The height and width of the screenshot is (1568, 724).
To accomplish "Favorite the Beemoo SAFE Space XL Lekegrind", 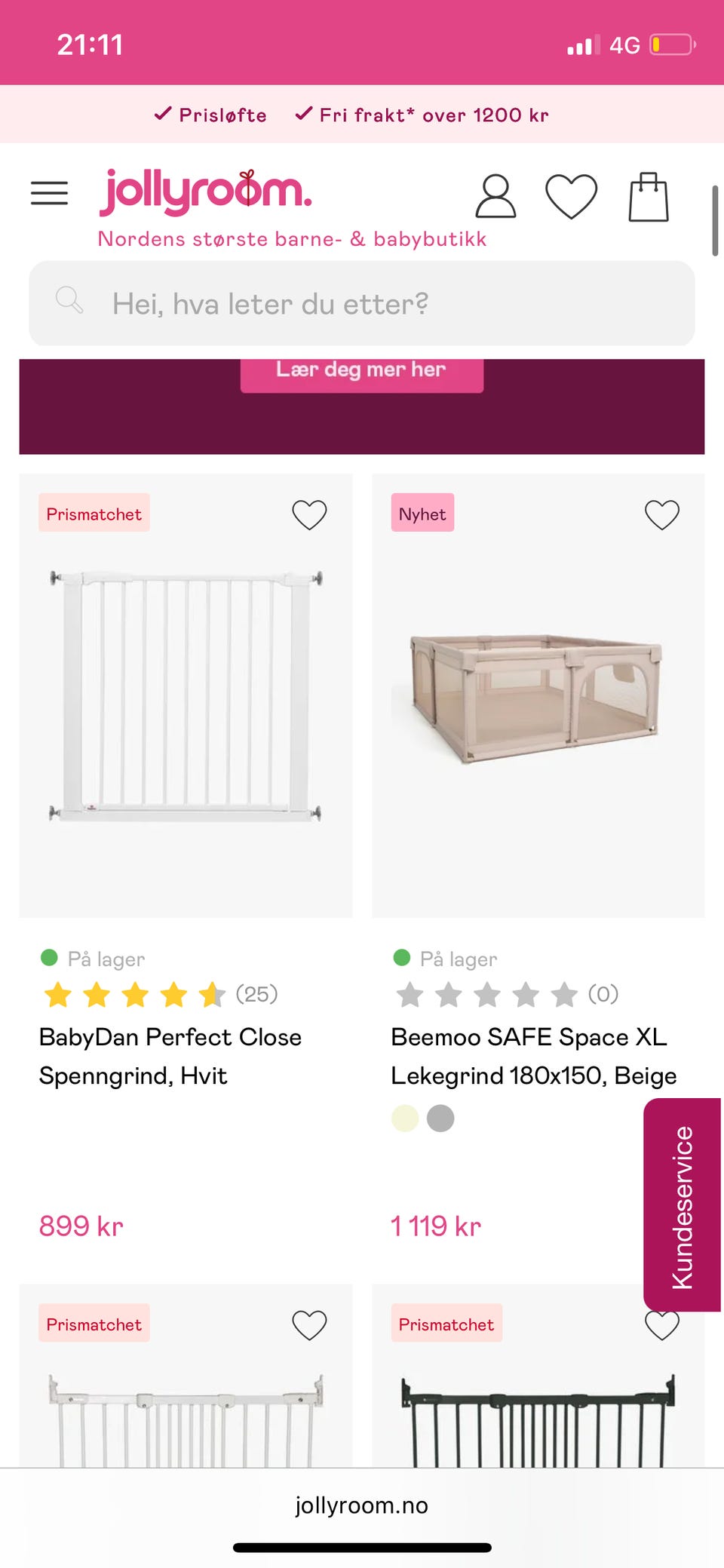I will coord(661,514).
